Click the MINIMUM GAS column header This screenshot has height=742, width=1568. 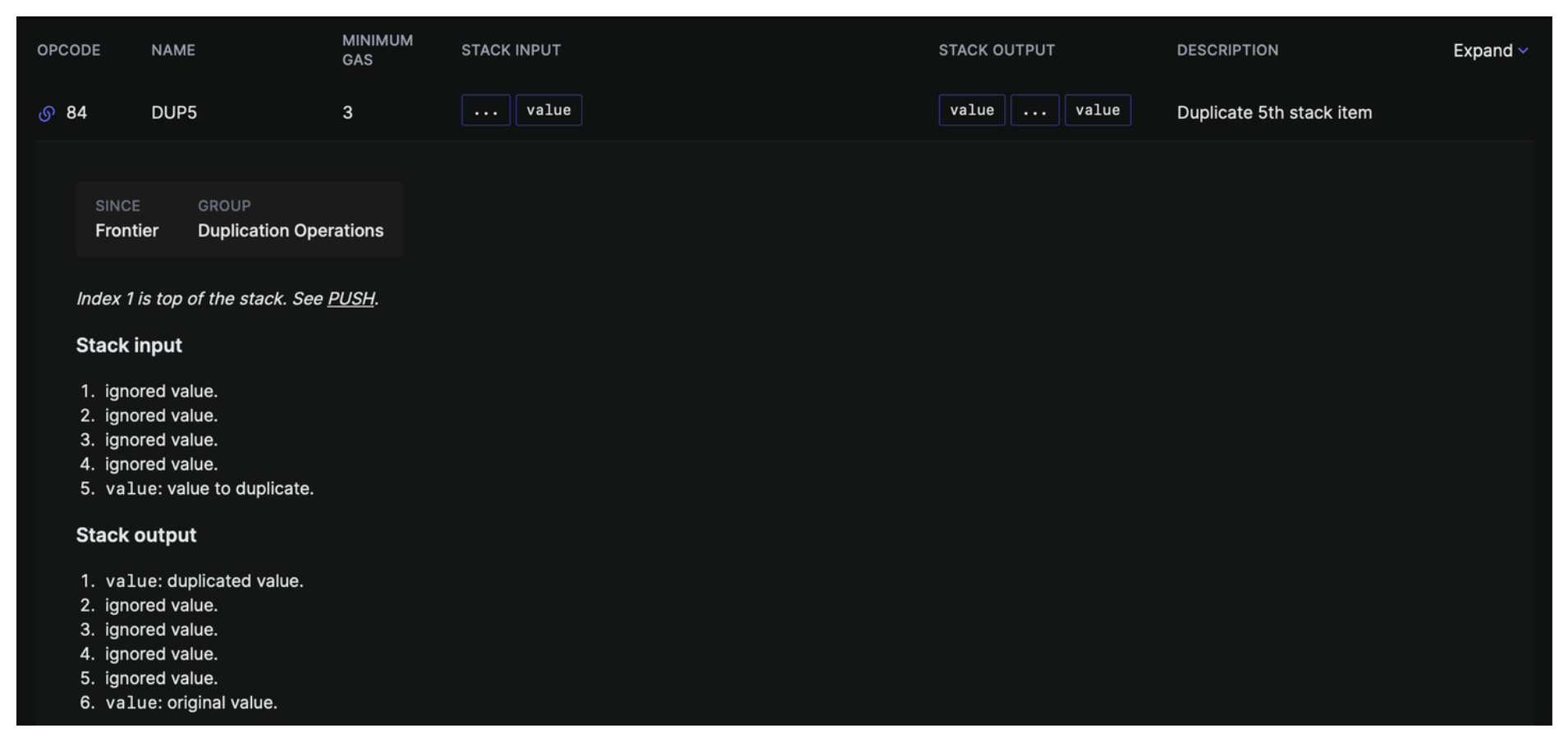377,50
